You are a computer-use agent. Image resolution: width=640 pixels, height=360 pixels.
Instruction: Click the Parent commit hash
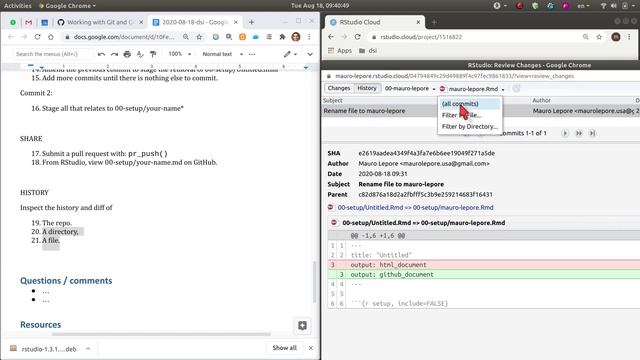point(425,194)
